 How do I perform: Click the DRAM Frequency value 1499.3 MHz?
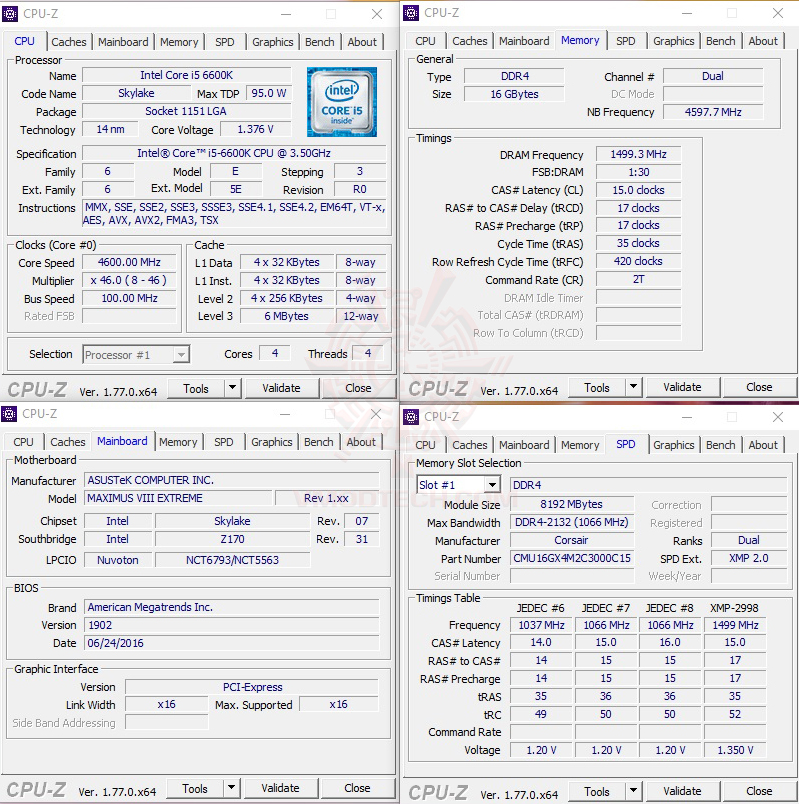[x=638, y=154]
